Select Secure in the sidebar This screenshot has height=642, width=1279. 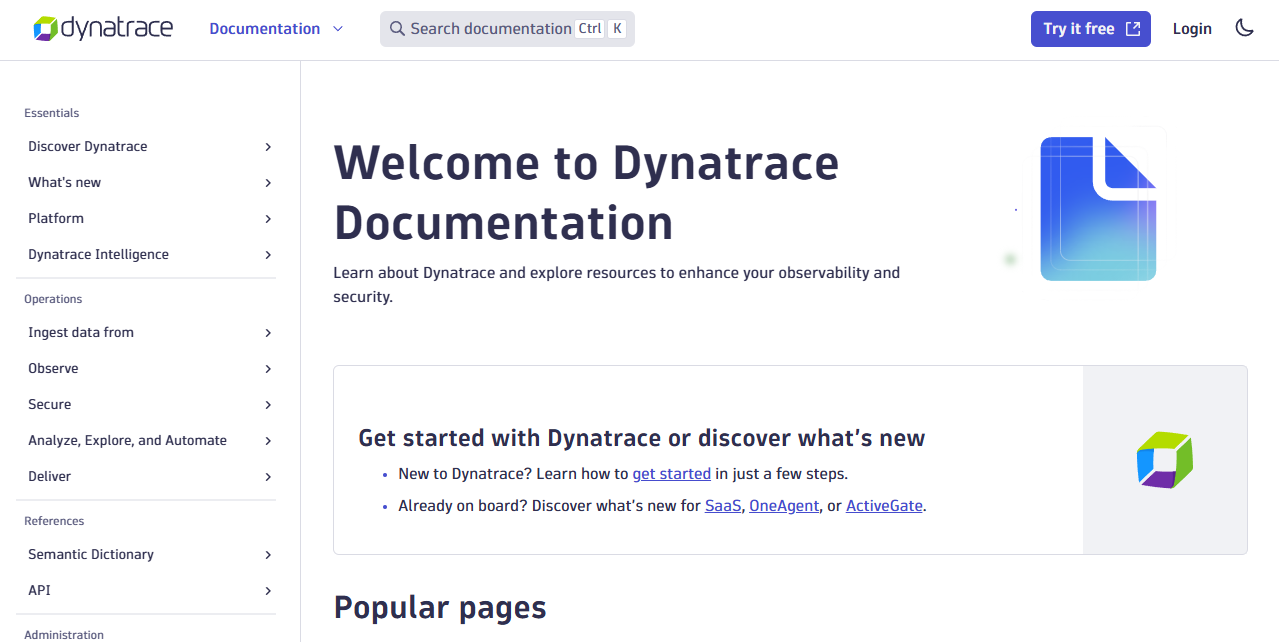coord(50,405)
